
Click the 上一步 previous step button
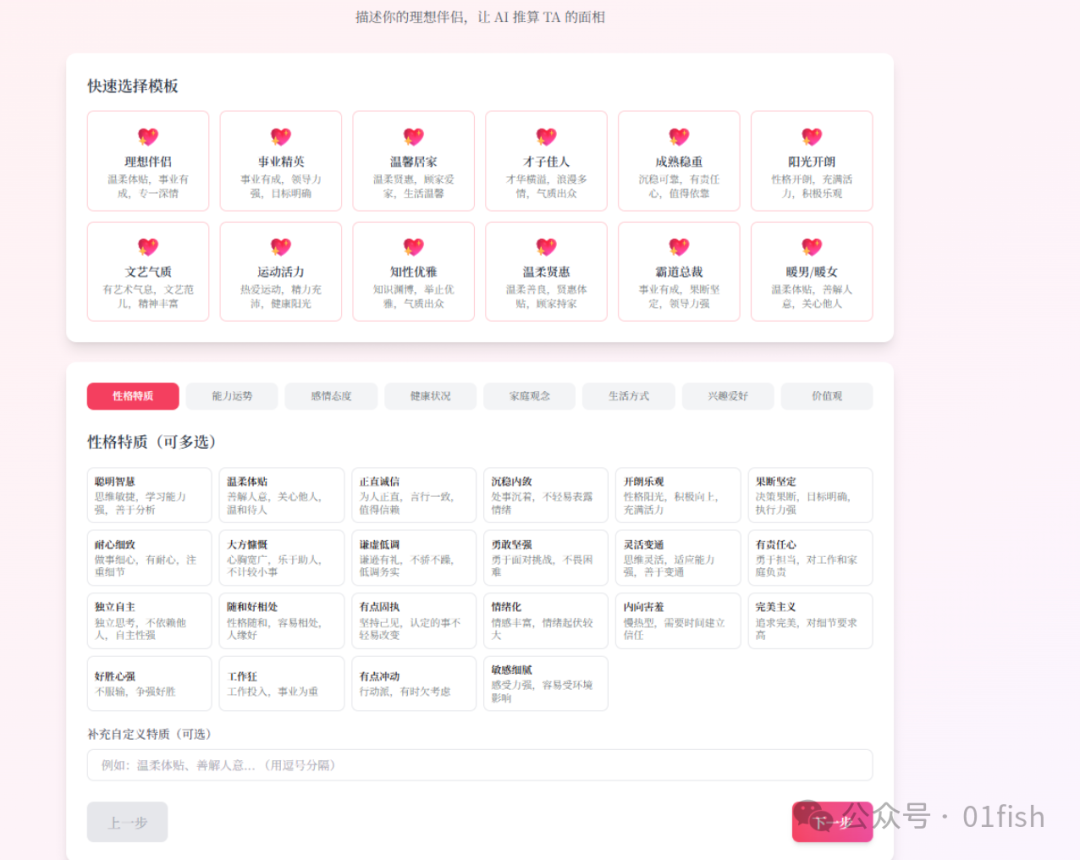click(127, 822)
